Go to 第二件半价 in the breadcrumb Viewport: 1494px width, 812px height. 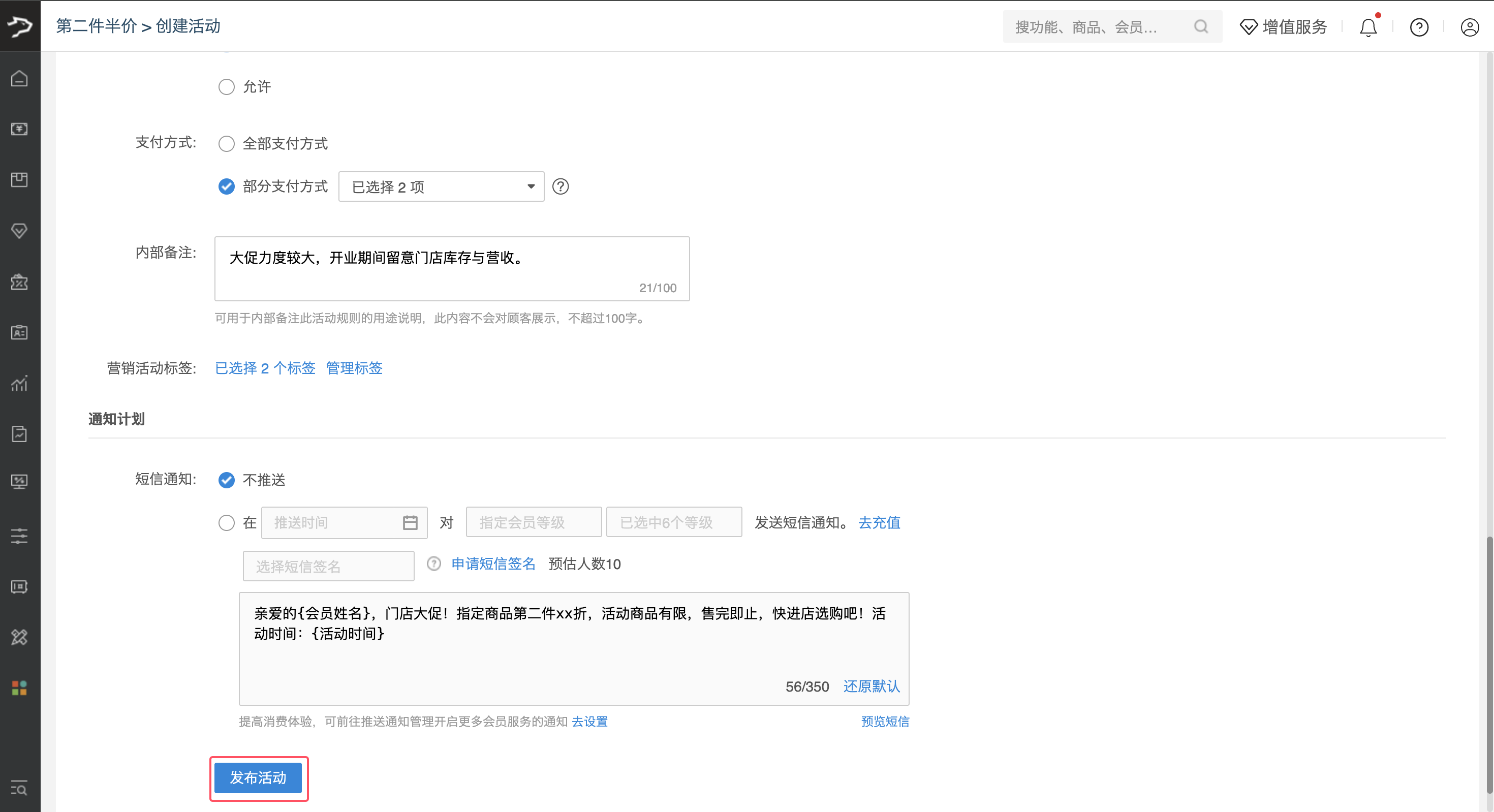pyautogui.click(x=96, y=26)
